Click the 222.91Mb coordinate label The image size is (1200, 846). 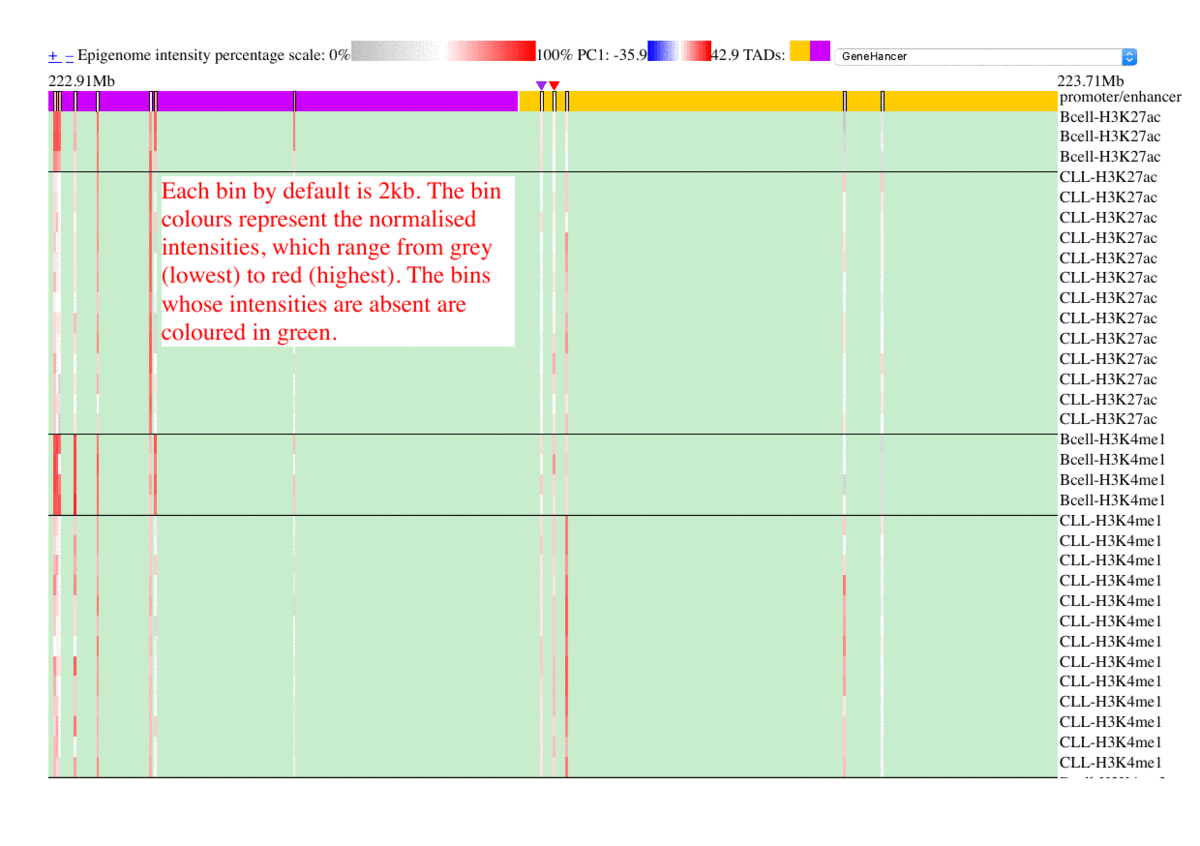tap(81, 78)
